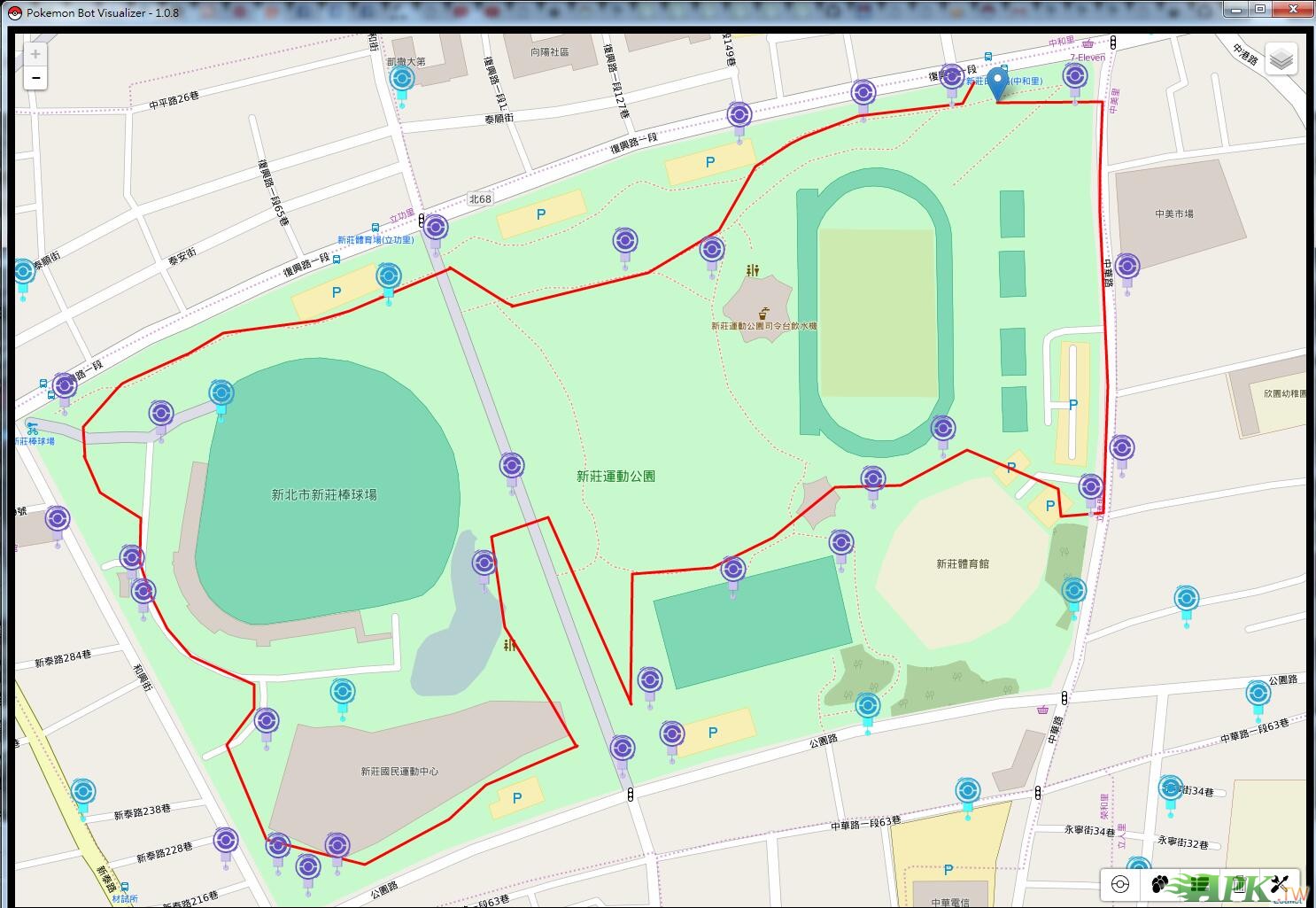Open the grid list panel in bottom toolbar
The width and height of the screenshot is (1316, 908).
tap(1199, 884)
